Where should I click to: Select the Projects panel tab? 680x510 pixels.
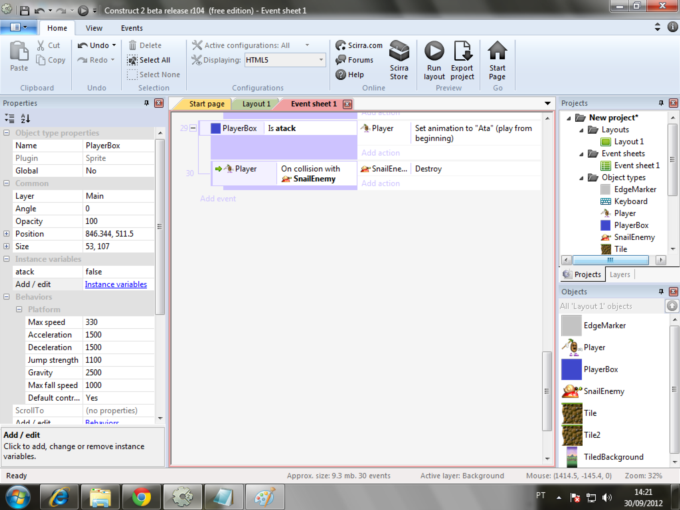coord(582,275)
